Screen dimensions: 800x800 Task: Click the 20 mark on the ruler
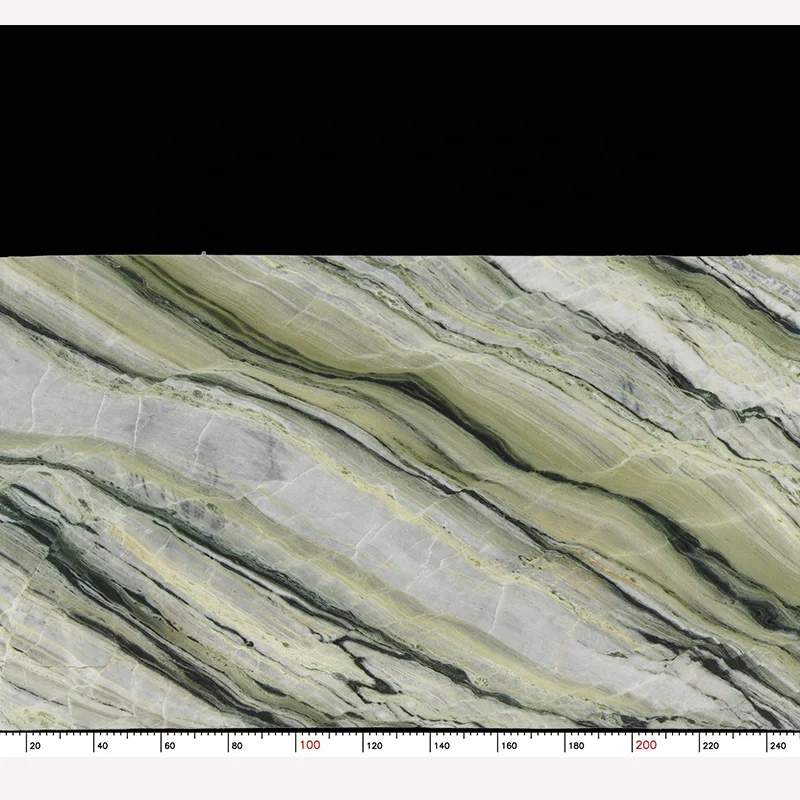tap(35, 745)
